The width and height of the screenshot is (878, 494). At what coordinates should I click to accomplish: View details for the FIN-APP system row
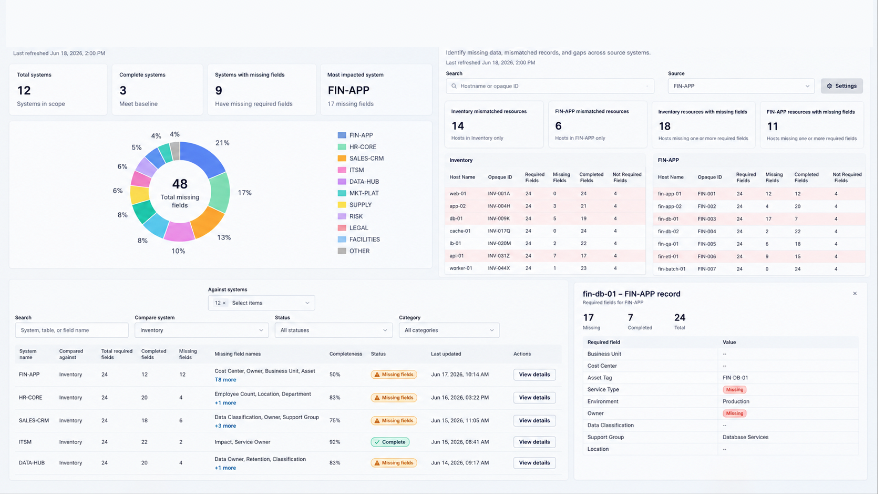tap(534, 375)
